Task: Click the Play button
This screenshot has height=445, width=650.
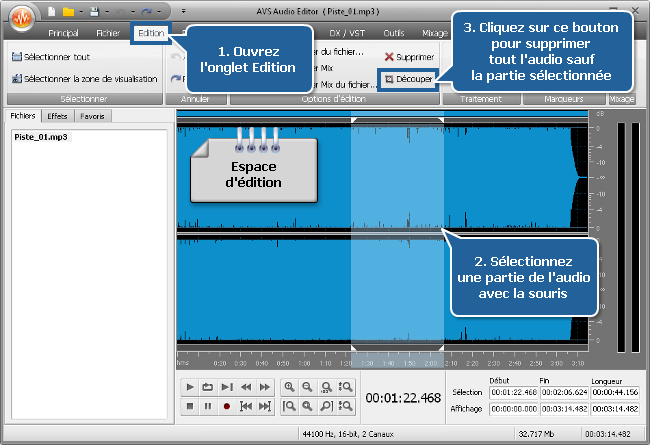Action: click(190, 387)
